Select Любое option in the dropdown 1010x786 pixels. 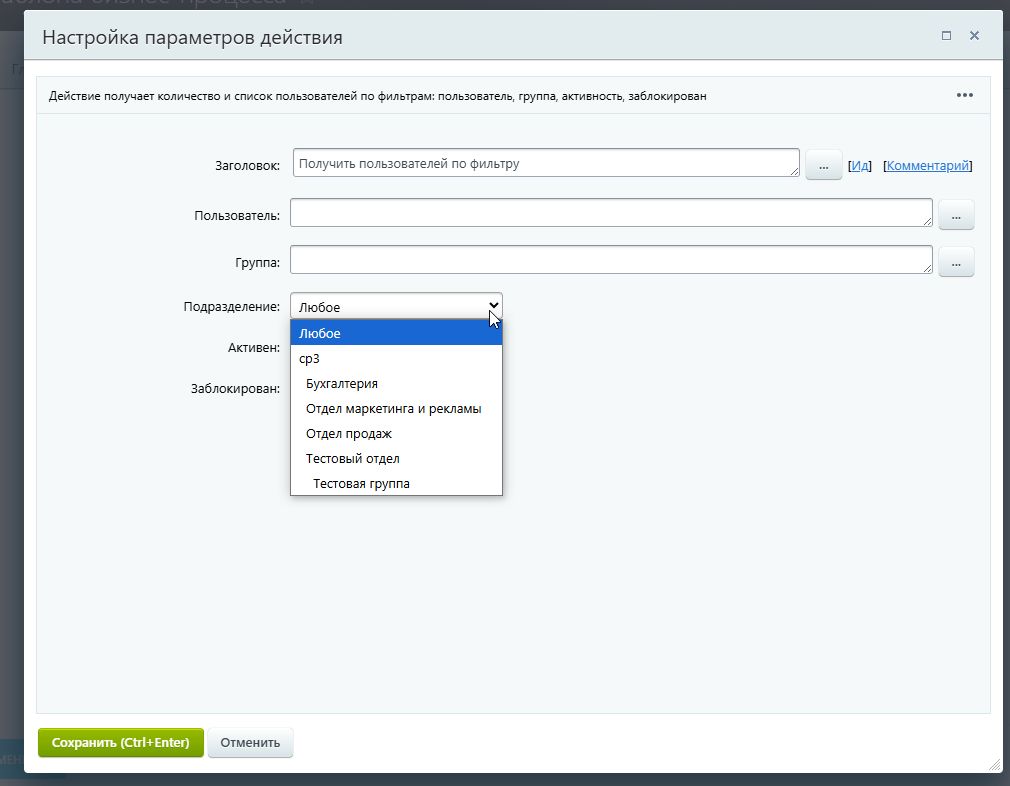pos(396,334)
